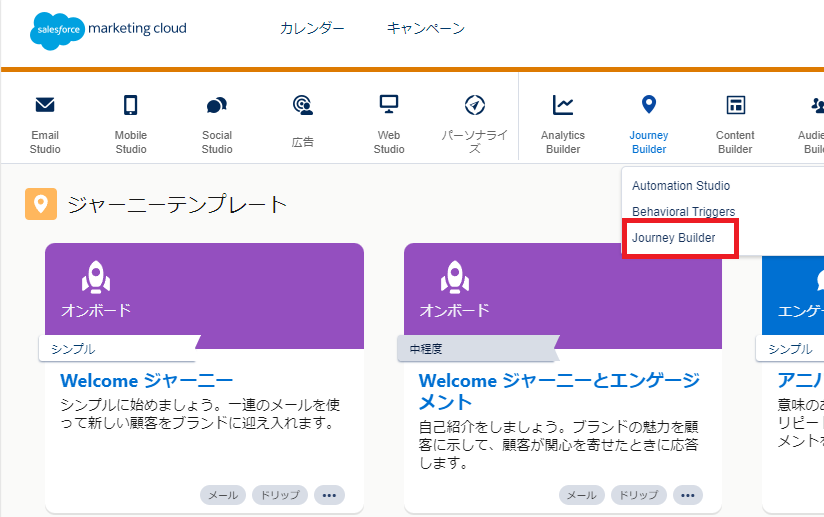Click description text starting 自己紹介をしましょう
The height and width of the screenshot is (517, 824).
pyautogui.click(x=558, y=444)
